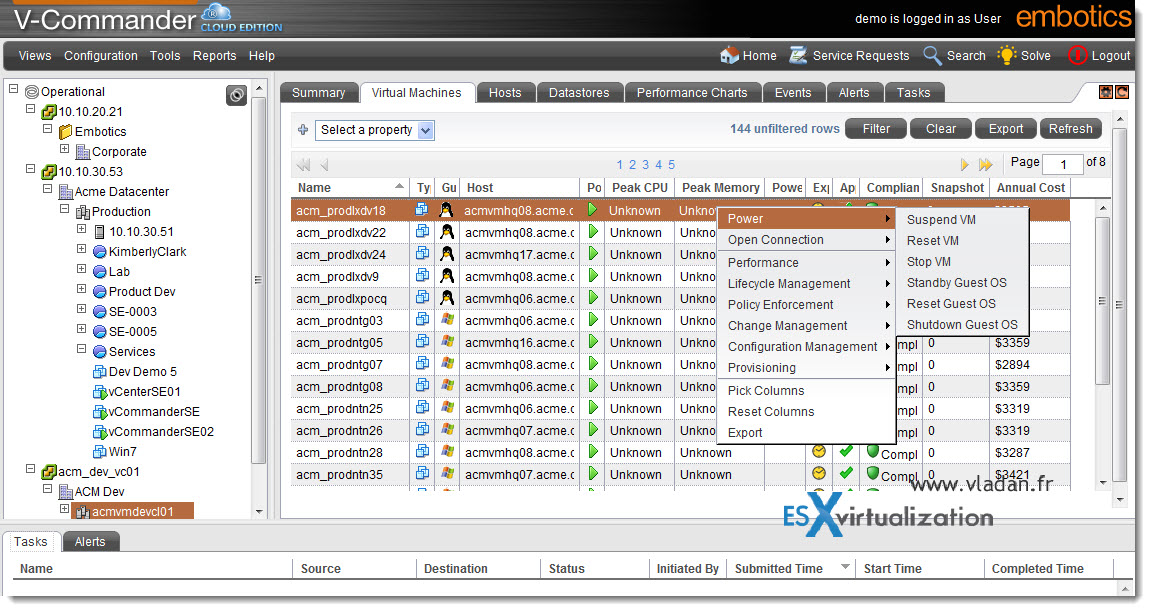
Task: Collapse the acm_dev_vc01 node
Action: pos(30,468)
